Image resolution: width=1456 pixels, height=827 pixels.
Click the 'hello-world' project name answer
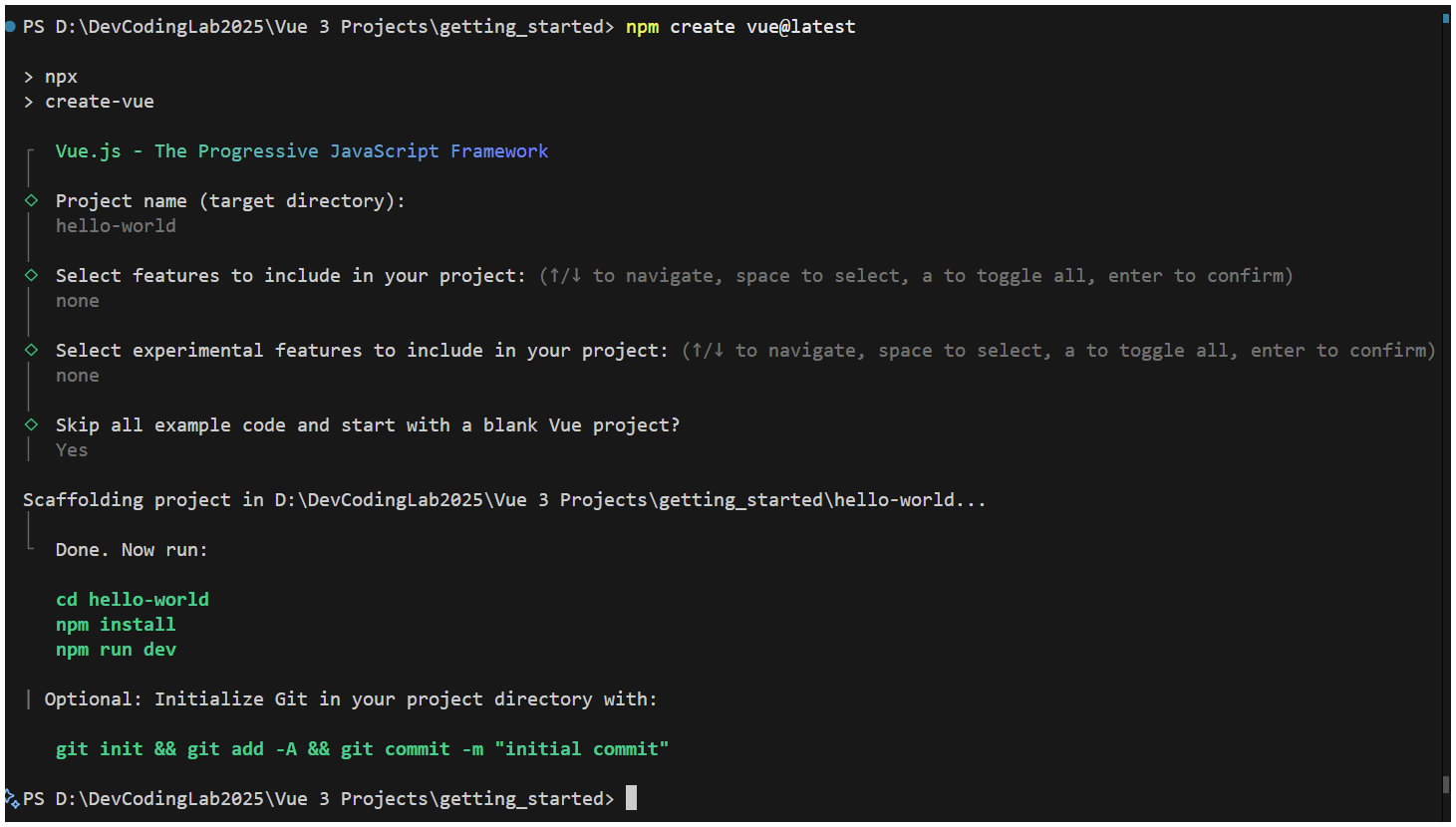[x=116, y=225]
